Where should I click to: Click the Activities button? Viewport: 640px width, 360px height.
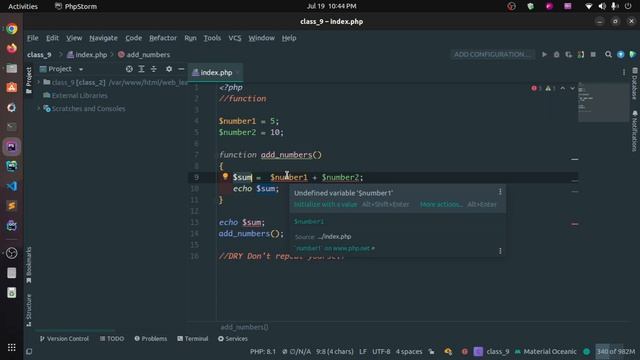(x=23, y=6)
